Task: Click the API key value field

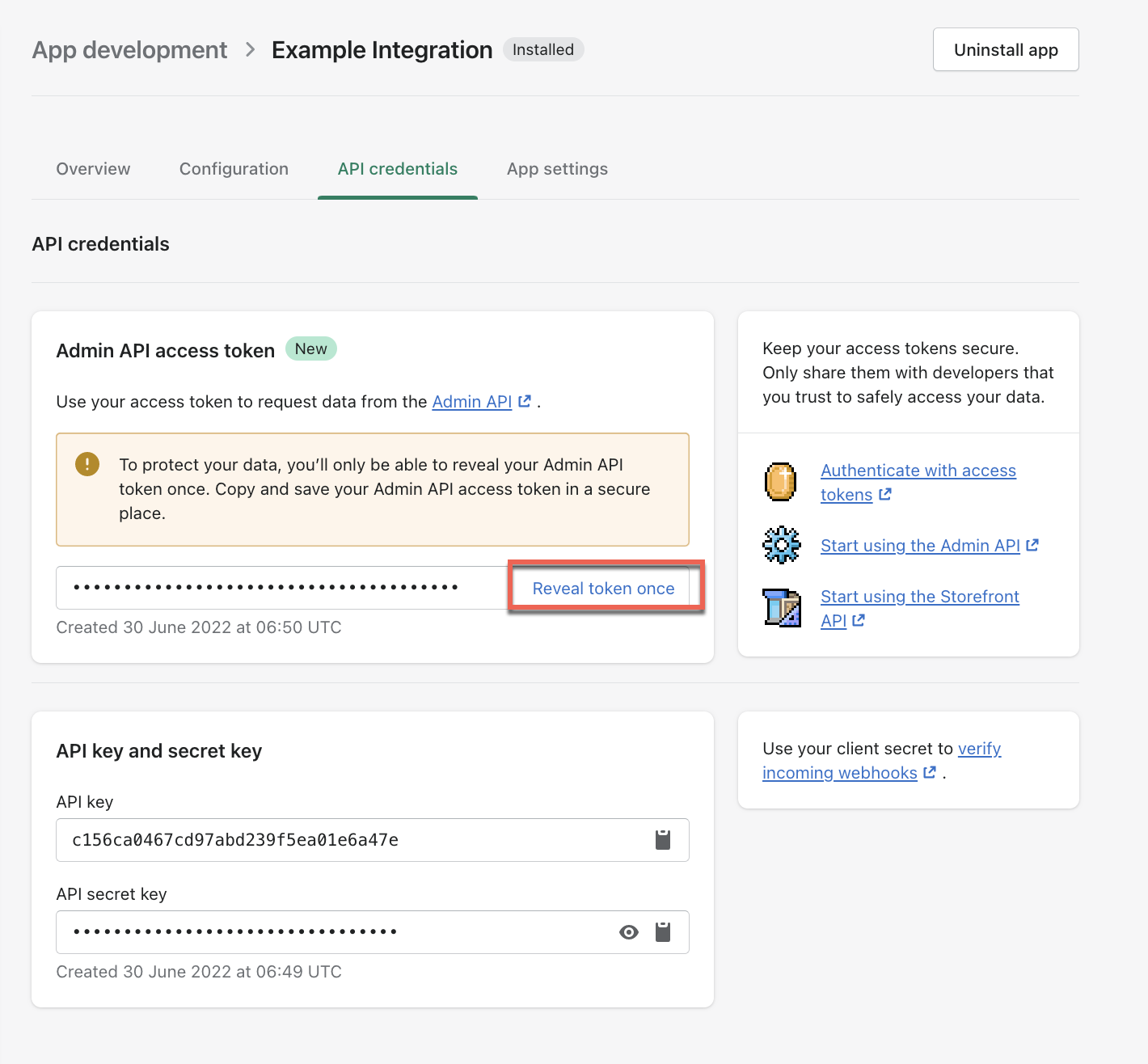Action: (373, 840)
